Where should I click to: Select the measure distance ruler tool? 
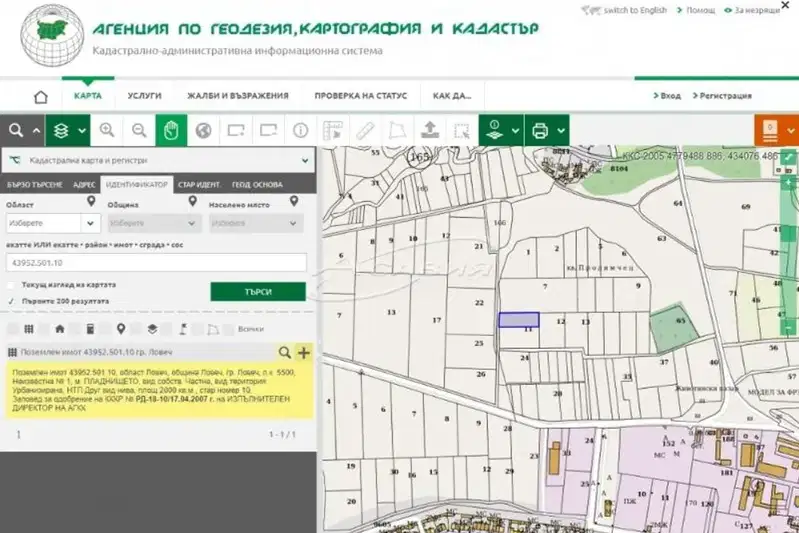pyautogui.click(x=365, y=130)
